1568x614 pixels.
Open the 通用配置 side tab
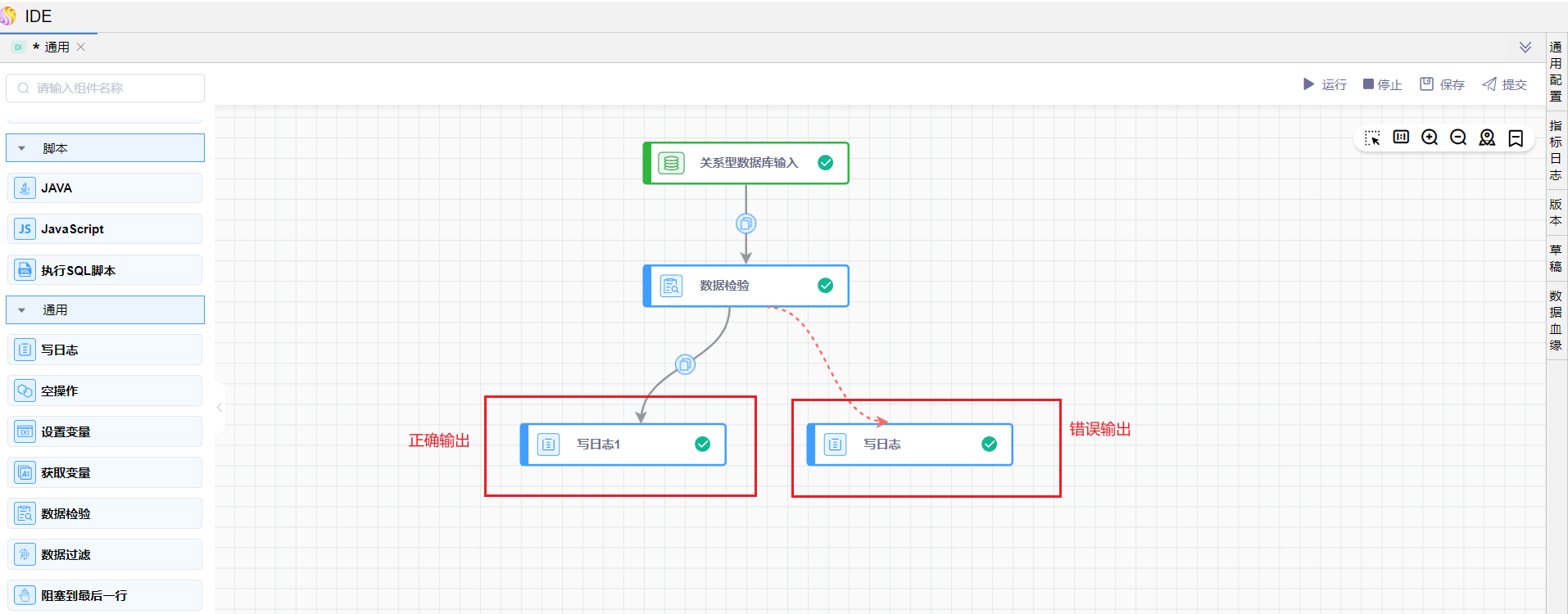(x=1556, y=72)
